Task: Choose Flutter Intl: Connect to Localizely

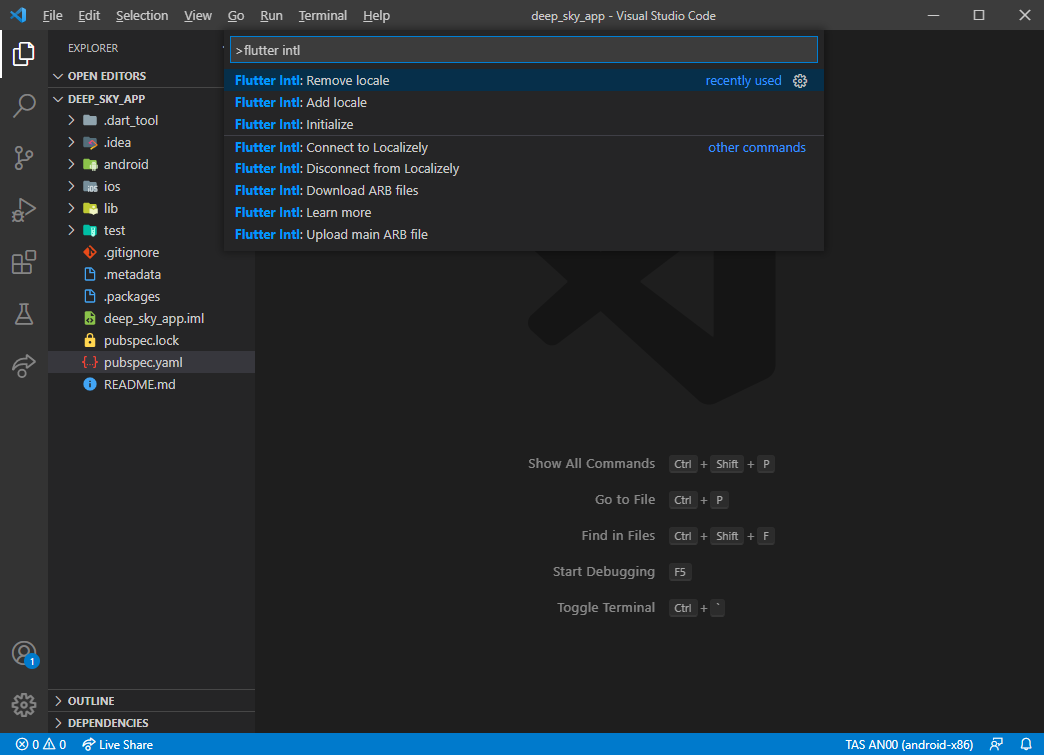Action: coord(523,147)
